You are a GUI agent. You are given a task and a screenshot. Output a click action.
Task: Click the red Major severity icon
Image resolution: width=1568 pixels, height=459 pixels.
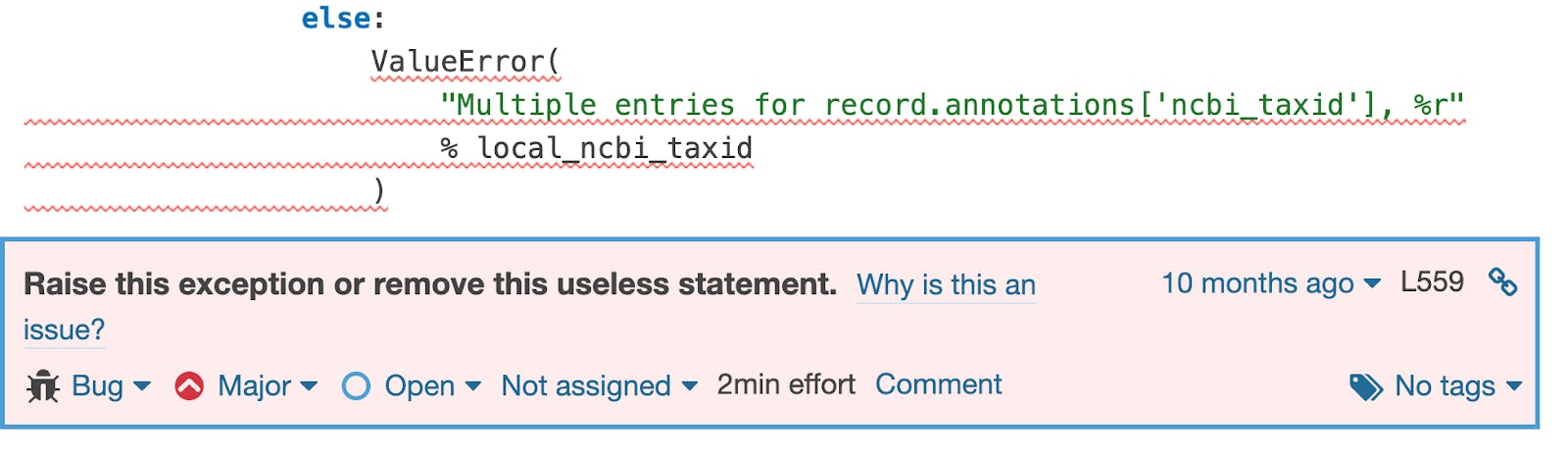189,386
